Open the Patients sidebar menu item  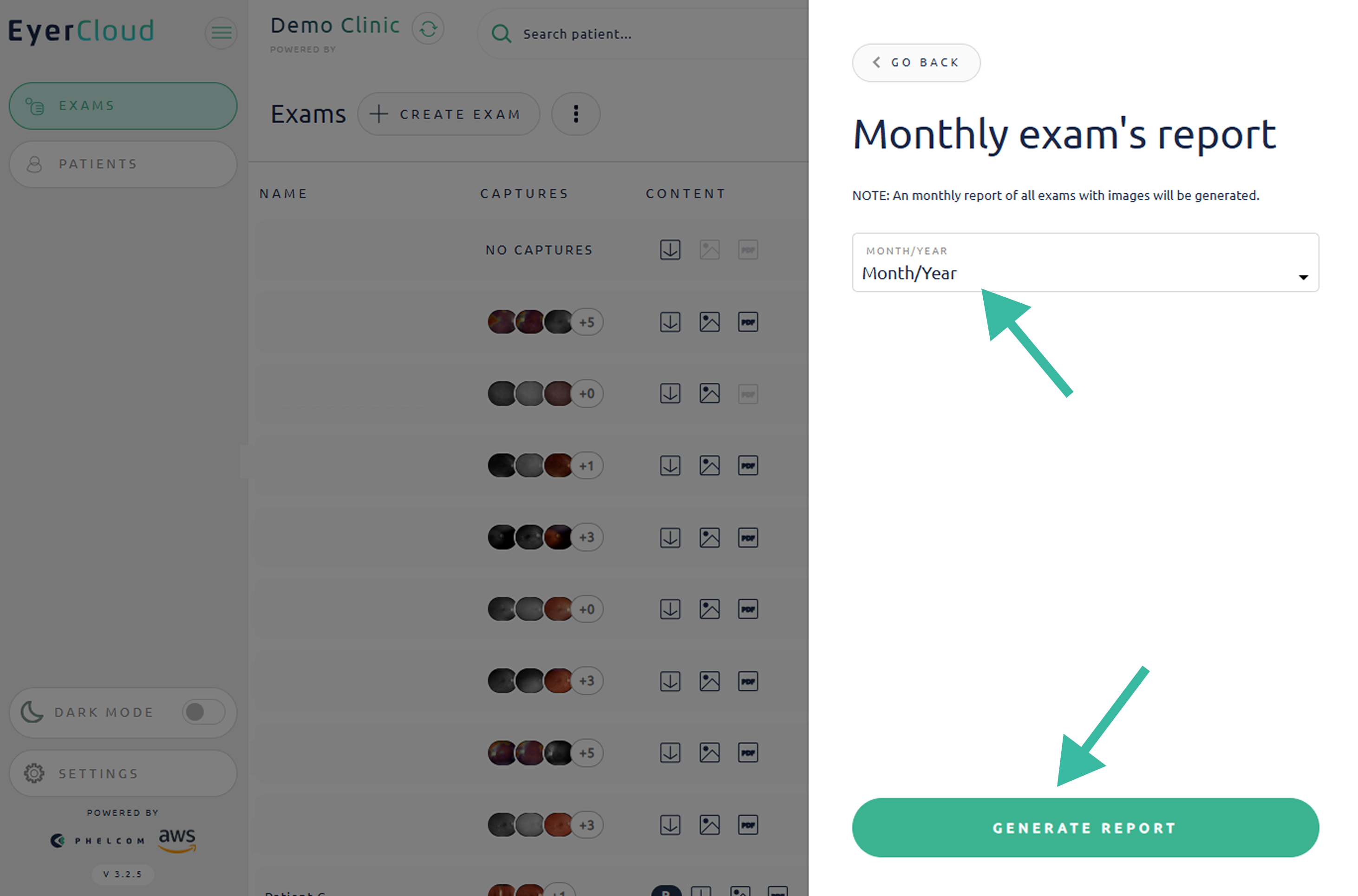pyautogui.click(x=123, y=164)
